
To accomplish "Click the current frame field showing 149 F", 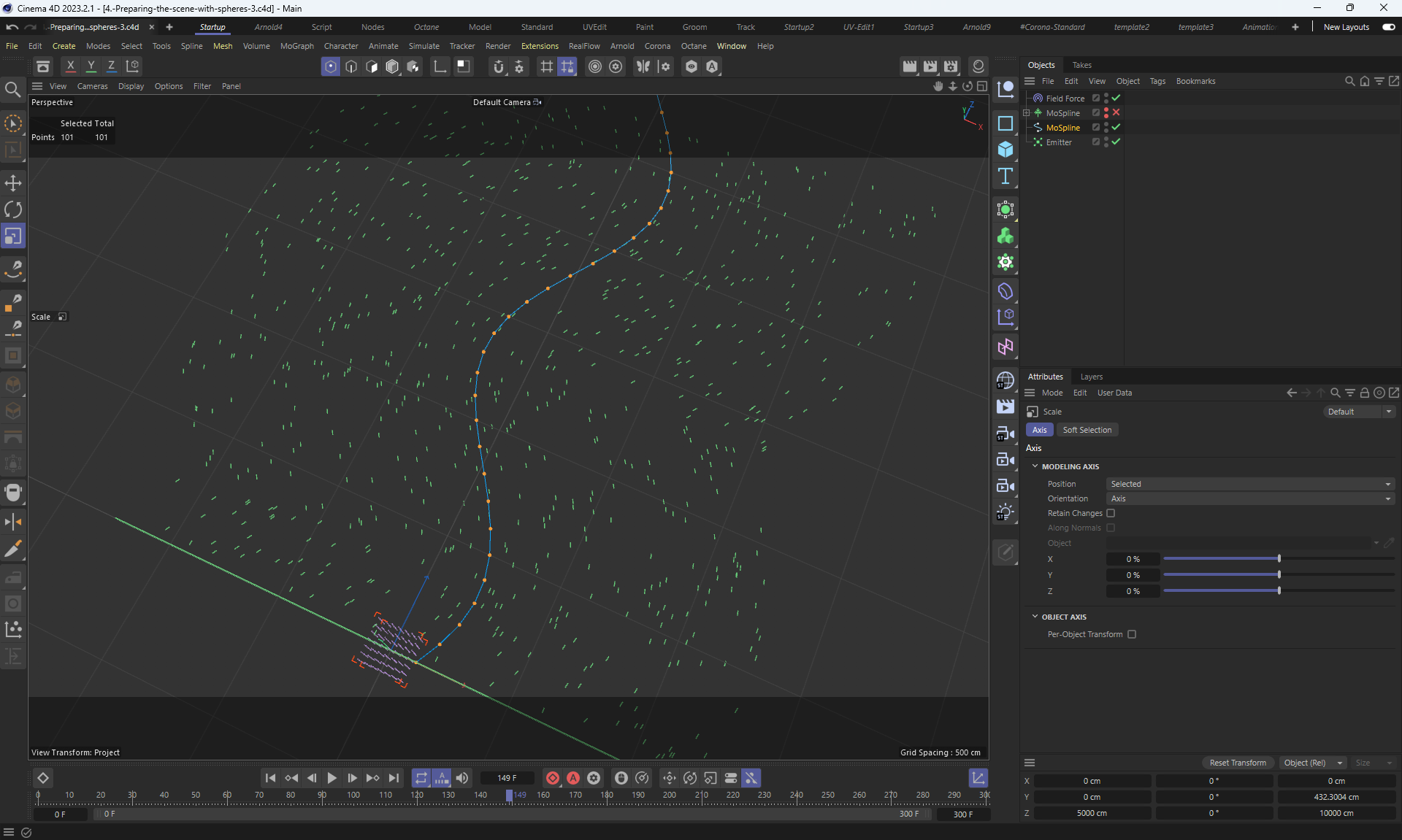I will click(x=507, y=778).
